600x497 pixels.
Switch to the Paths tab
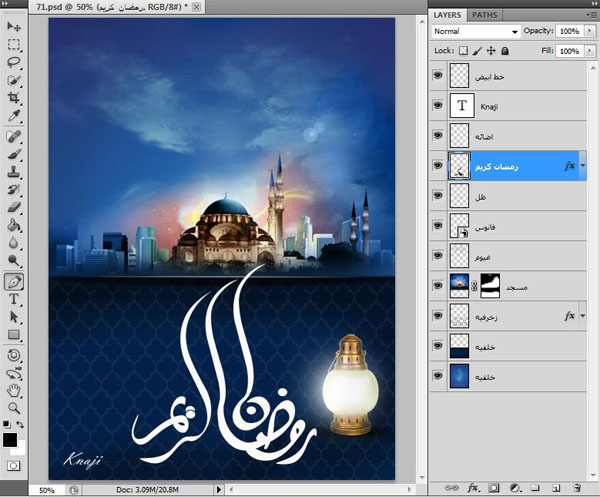click(x=484, y=15)
